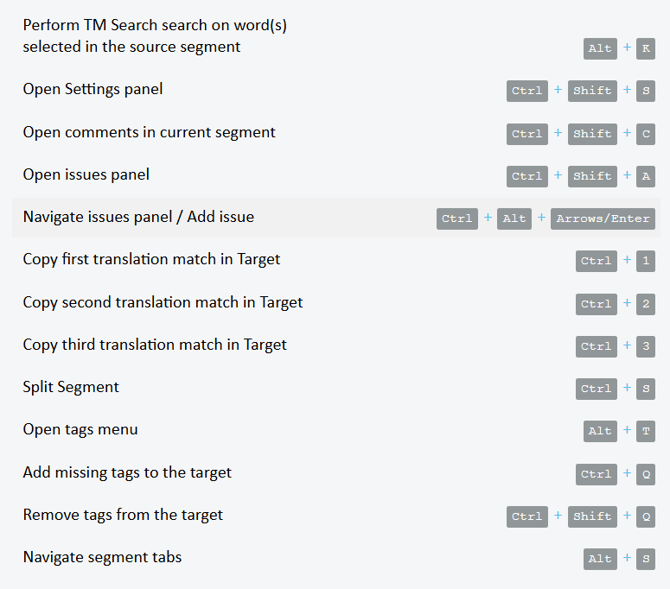
Task: Click 'Copy third translation match in Target' label
Action: pos(155,345)
